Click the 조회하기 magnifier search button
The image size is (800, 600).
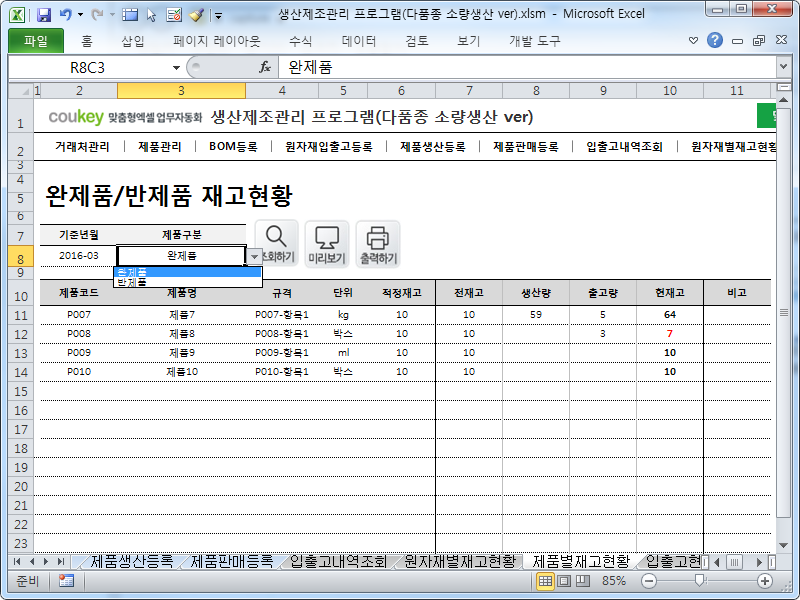[276, 243]
